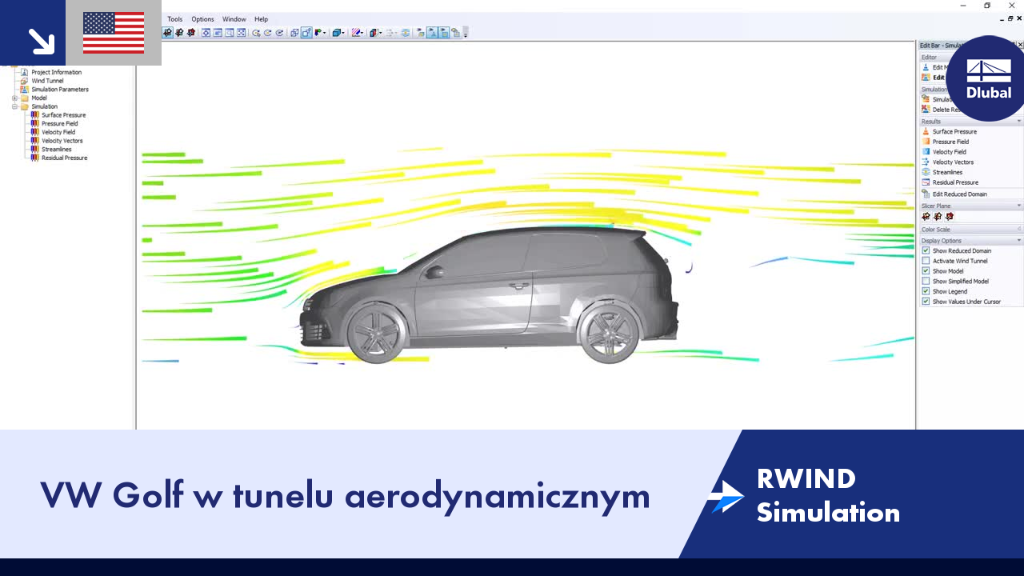Click Delete Results in Simulation section

click(940, 110)
